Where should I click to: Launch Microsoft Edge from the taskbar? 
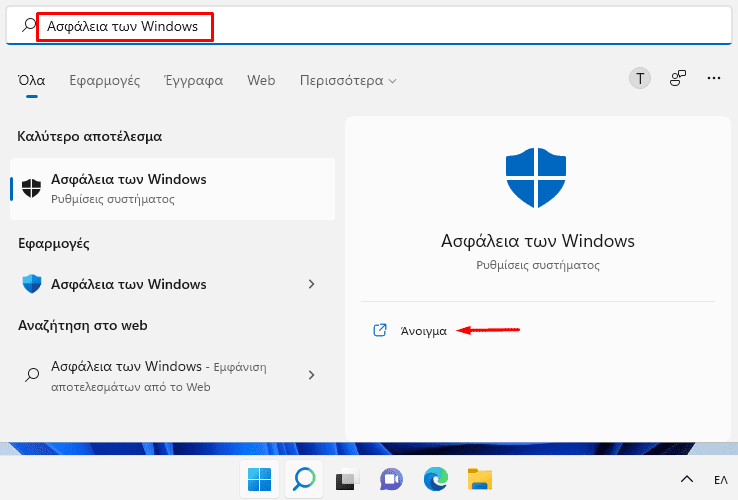pos(436,479)
